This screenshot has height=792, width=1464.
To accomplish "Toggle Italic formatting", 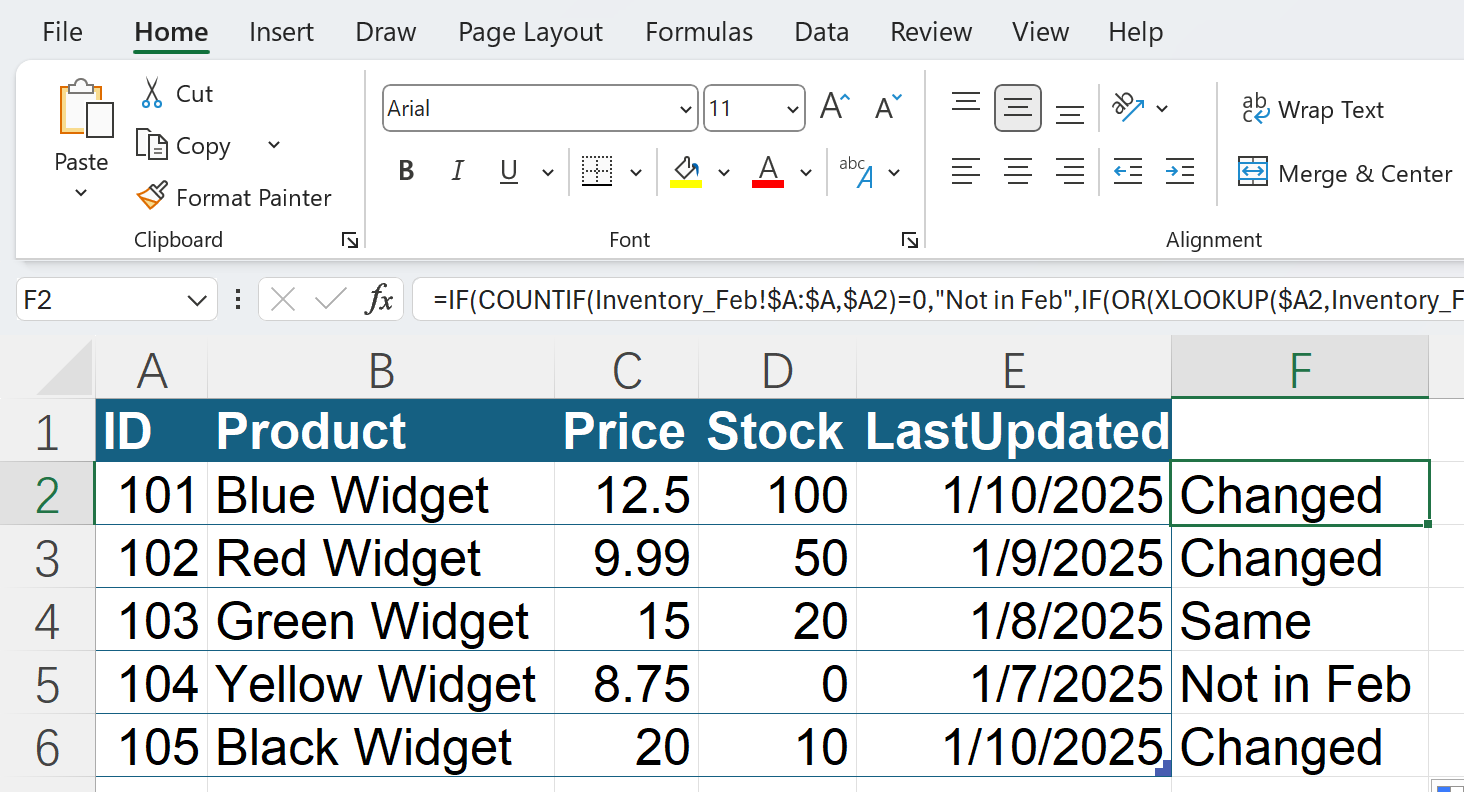I will coord(458,172).
